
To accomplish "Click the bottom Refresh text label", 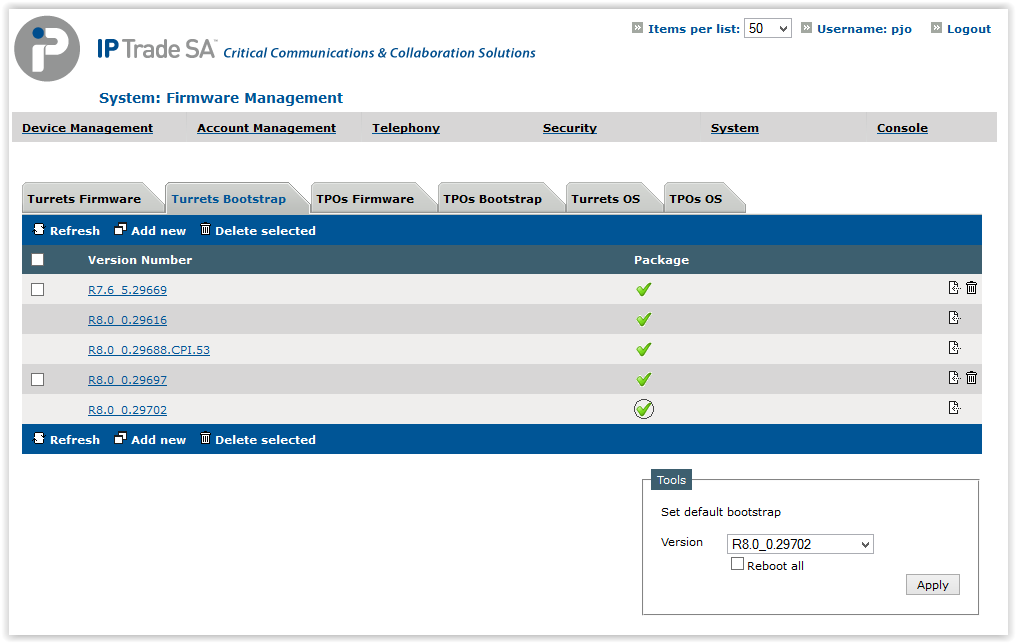I will pos(75,439).
